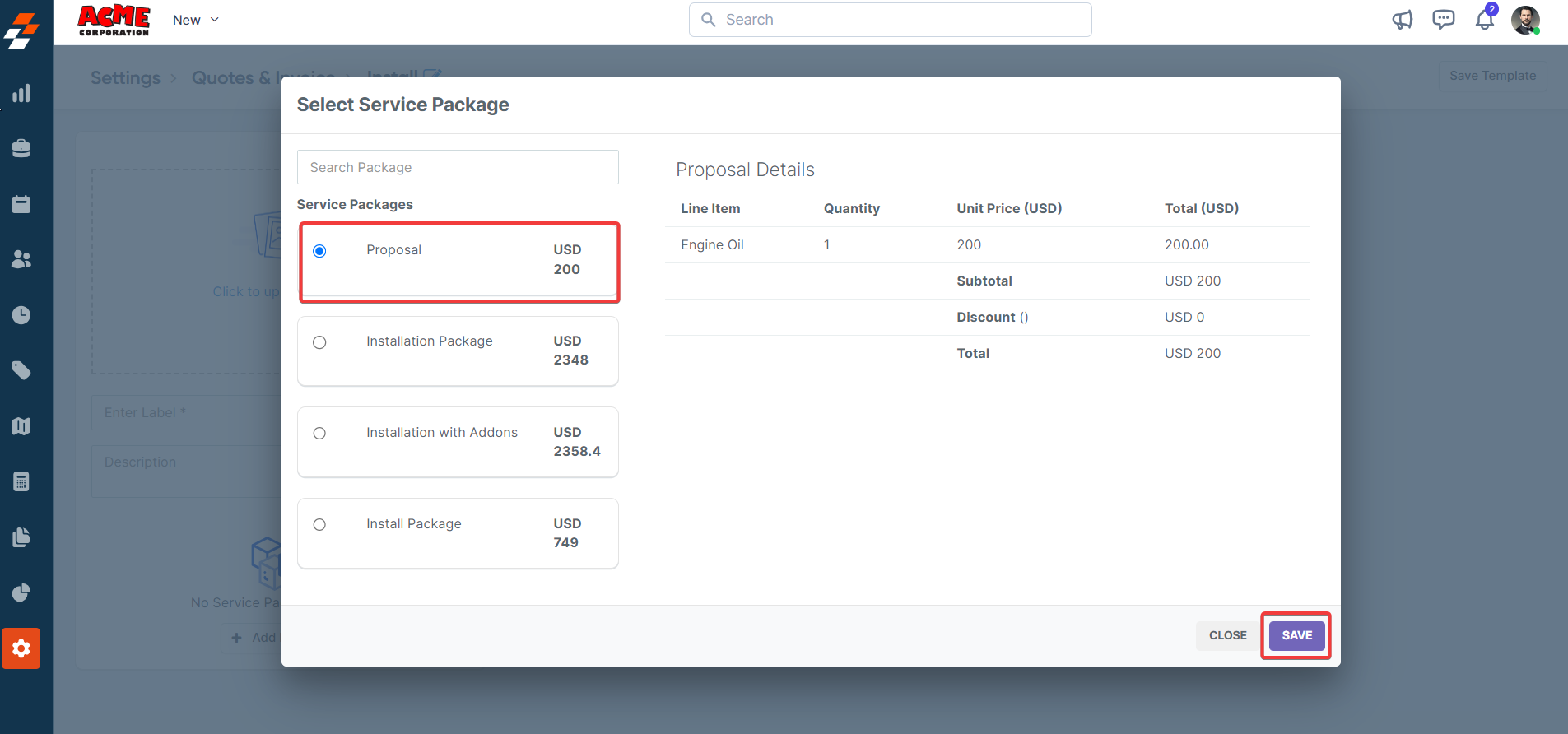Open the notifications bell
This screenshot has height=734, width=1568.
(x=1485, y=20)
